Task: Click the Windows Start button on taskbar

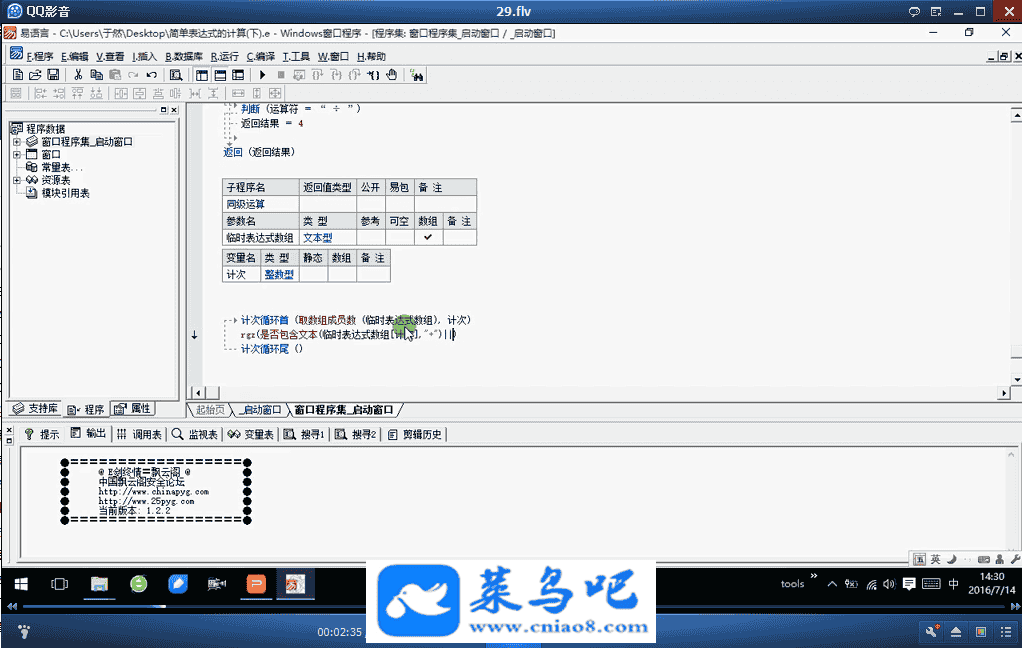Action: [20, 583]
